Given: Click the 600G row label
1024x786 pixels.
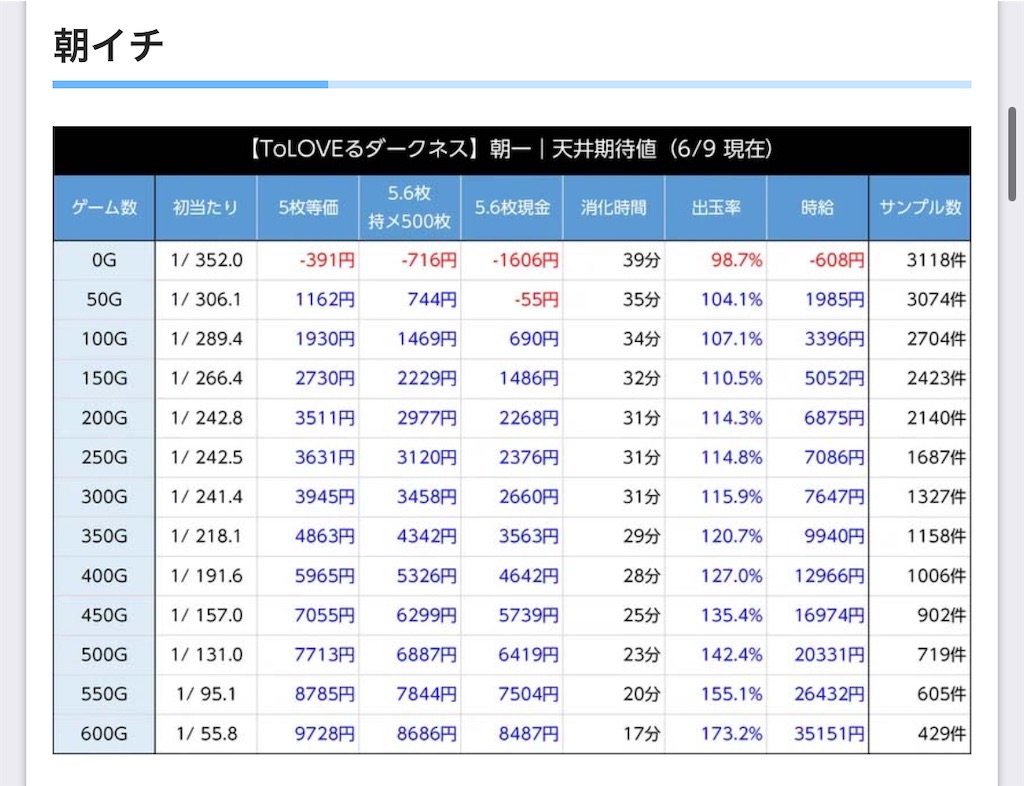Looking at the screenshot, I should pyautogui.click(x=104, y=734).
